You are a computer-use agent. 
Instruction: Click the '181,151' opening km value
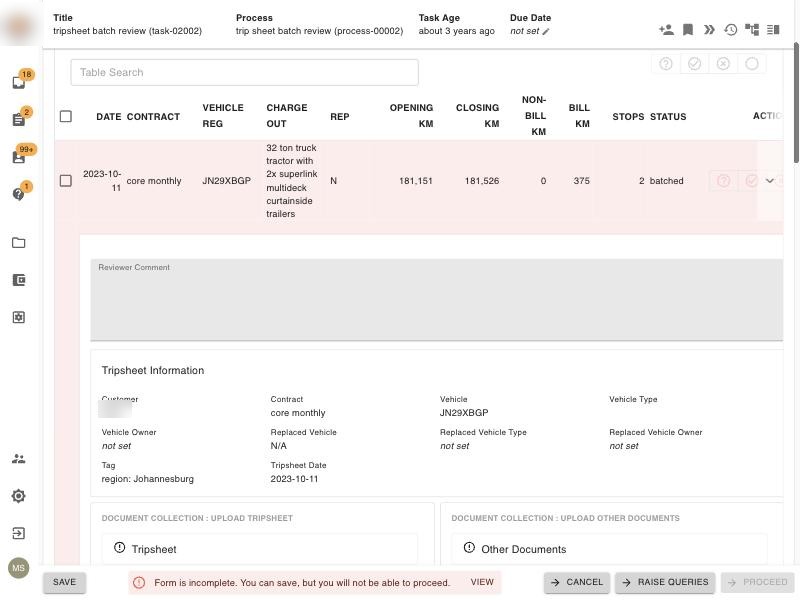point(416,181)
